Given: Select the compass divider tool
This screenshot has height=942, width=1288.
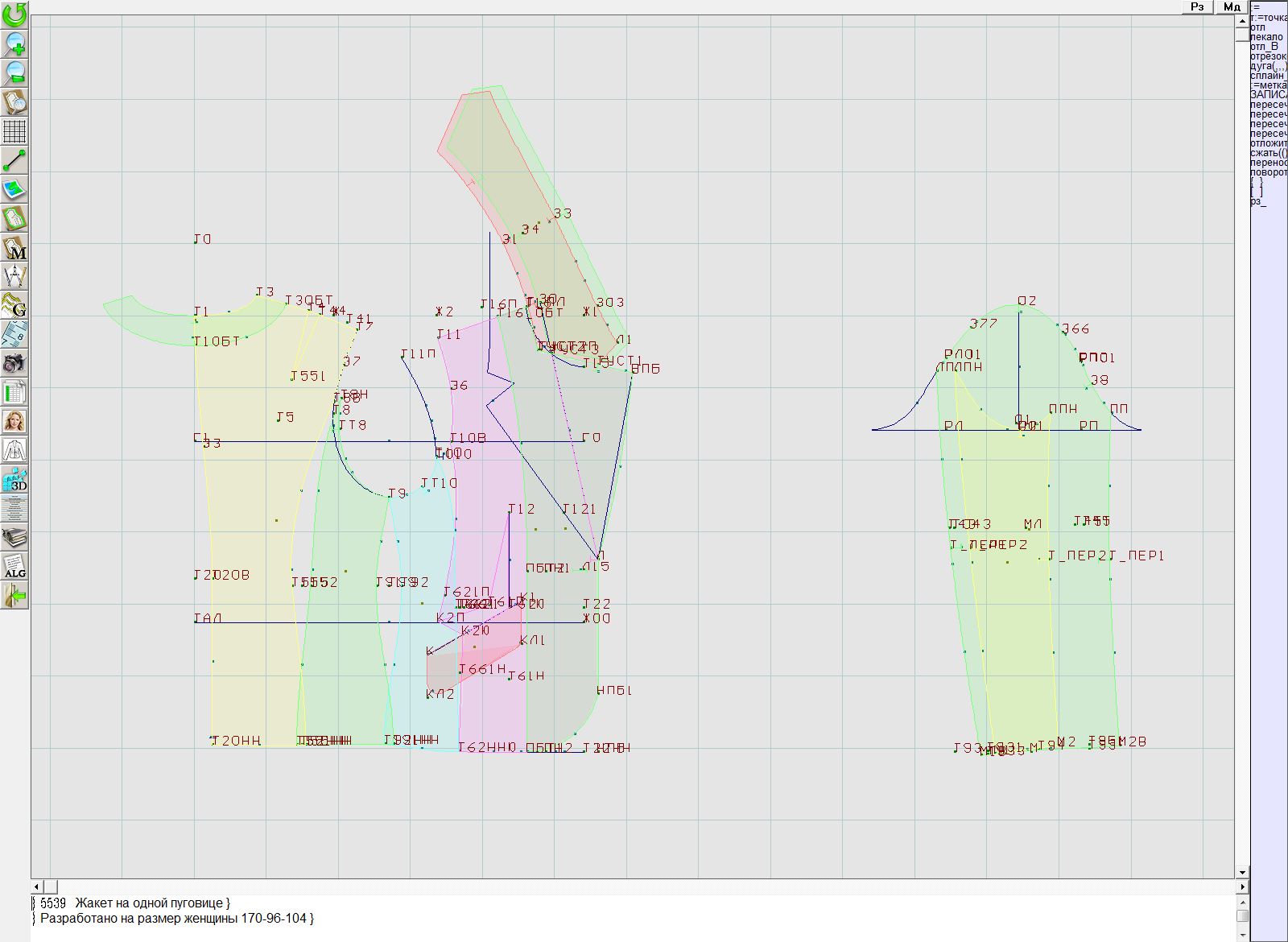Looking at the screenshot, I should tap(14, 277).
